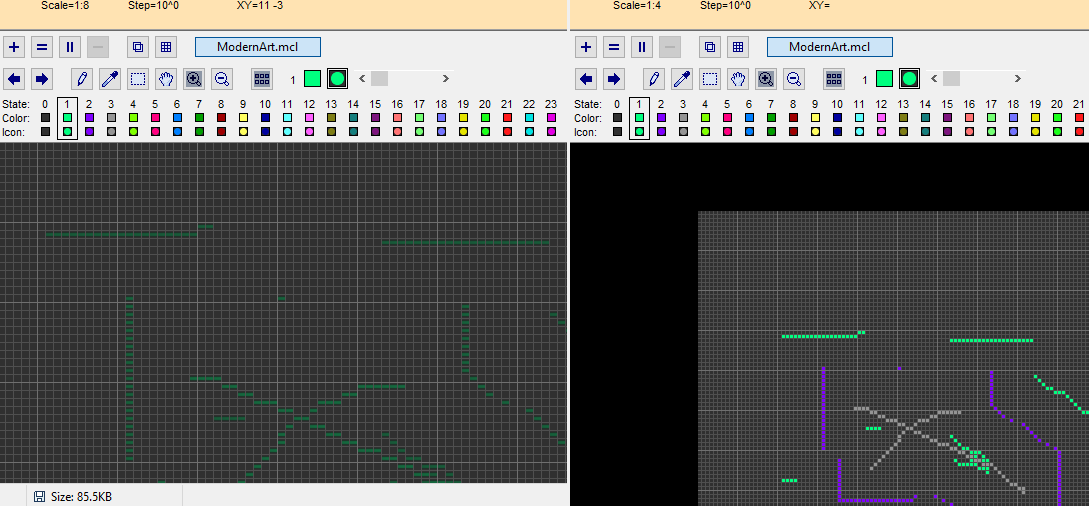The height and width of the screenshot is (506, 1089).
Task: Pause the simulation in left window
Action: (x=70, y=47)
